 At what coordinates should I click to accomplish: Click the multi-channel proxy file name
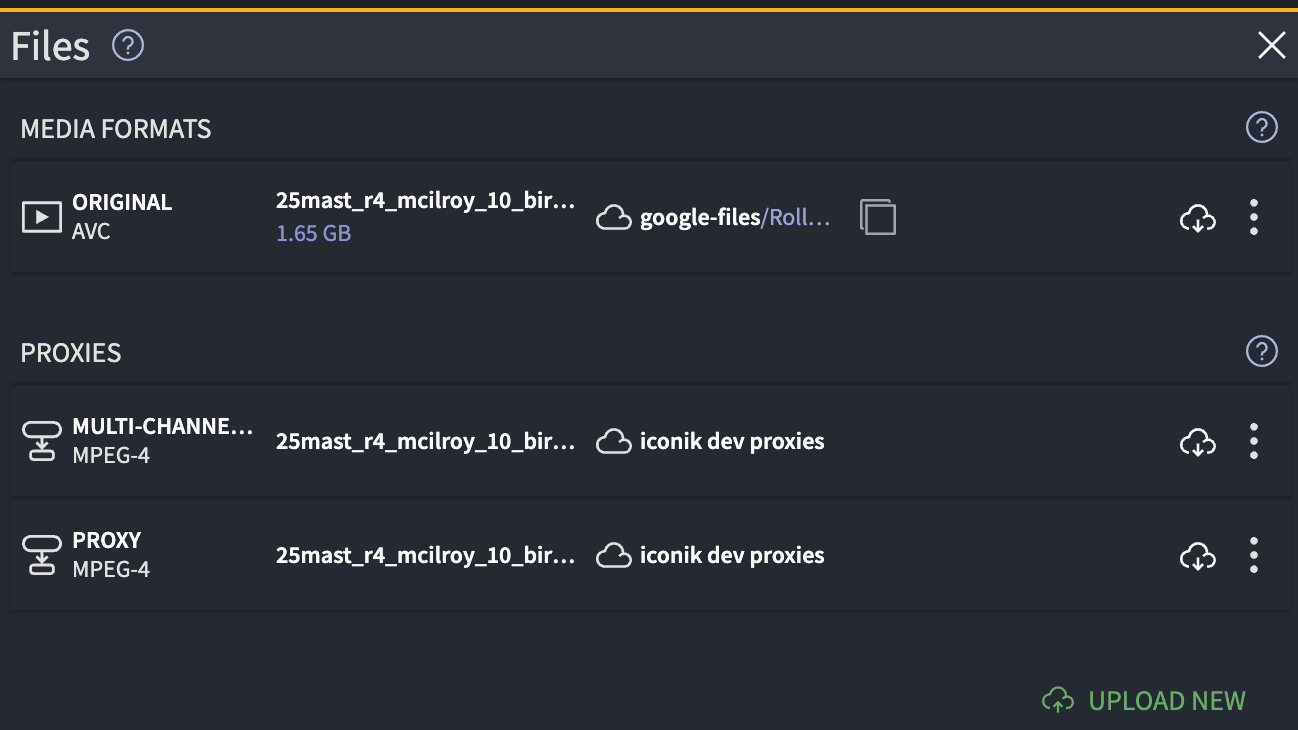tap(425, 441)
